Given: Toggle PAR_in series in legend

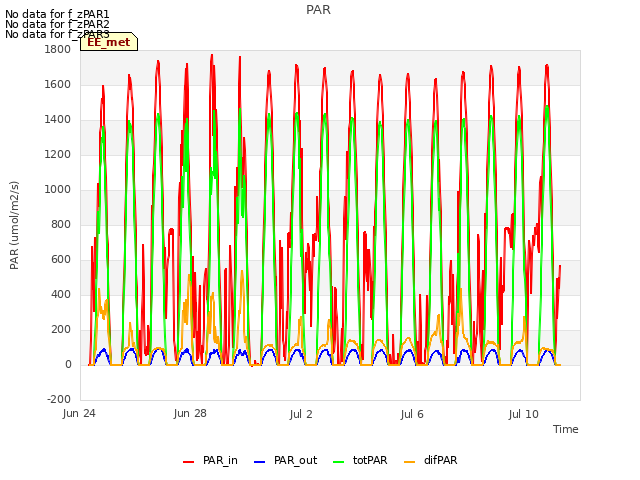Looking at the screenshot, I should click(210, 460).
